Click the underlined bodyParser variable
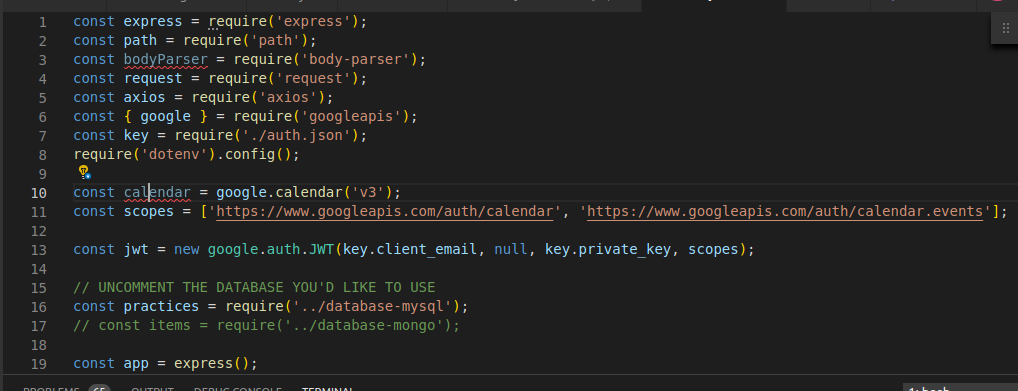1018x391 pixels. pyautogui.click(x=166, y=60)
